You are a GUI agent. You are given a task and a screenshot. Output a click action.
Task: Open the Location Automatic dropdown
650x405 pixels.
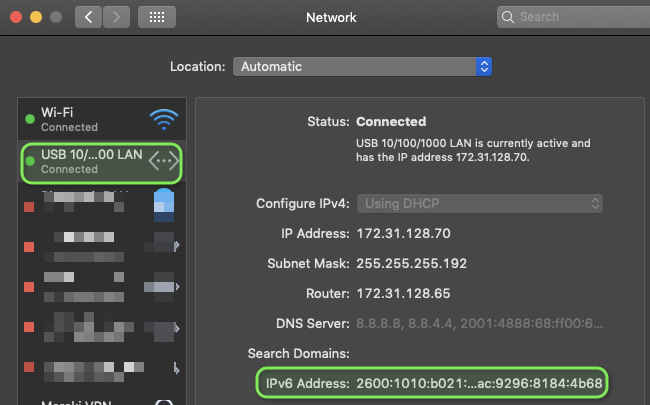tap(362, 67)
